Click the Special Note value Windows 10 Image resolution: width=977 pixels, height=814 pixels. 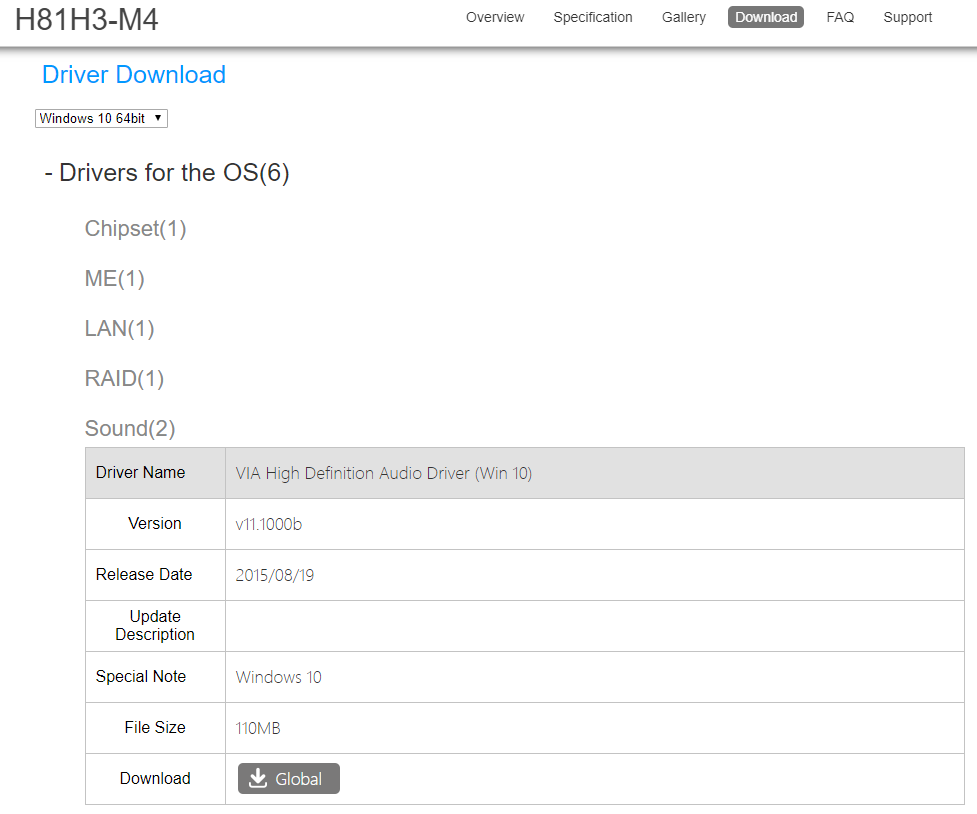tap(279, 678)
